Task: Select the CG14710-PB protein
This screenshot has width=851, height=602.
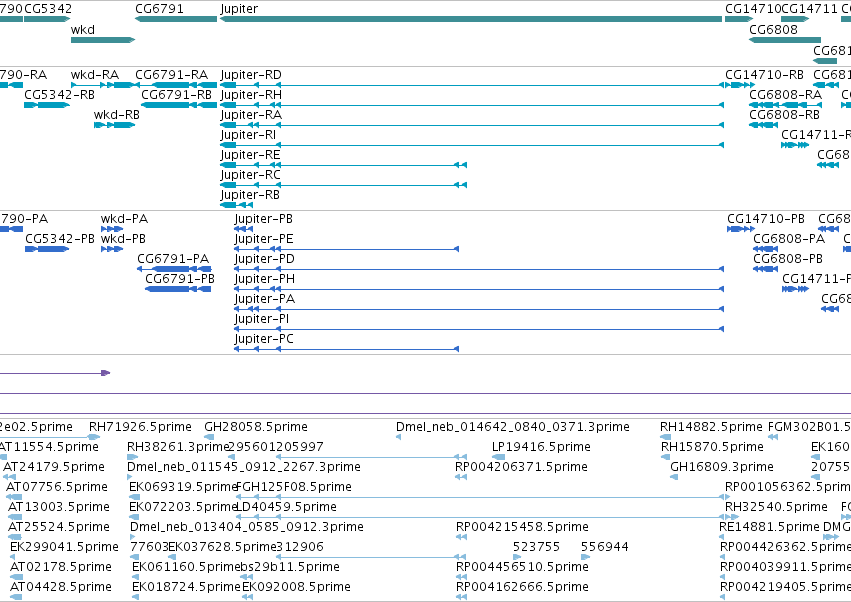Action: 741,229
